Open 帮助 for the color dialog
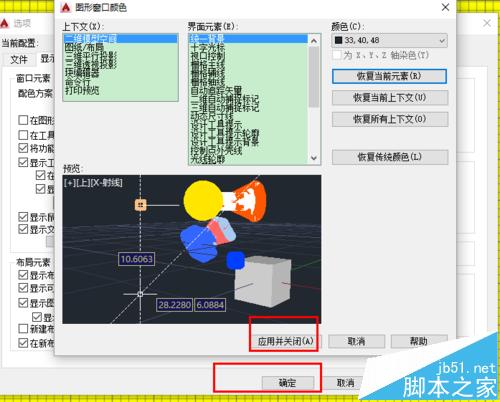500x402 pixels. pyautogui.click(x=419, y=341)
